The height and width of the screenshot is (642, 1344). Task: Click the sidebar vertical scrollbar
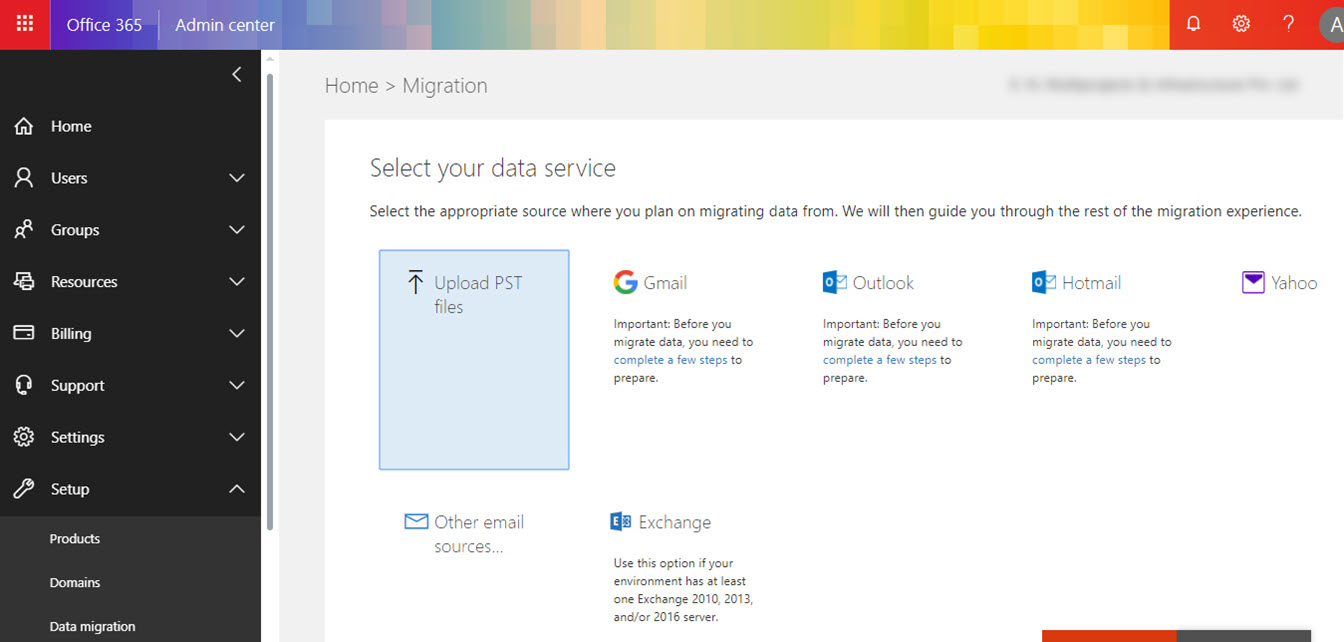click(268, 300)
